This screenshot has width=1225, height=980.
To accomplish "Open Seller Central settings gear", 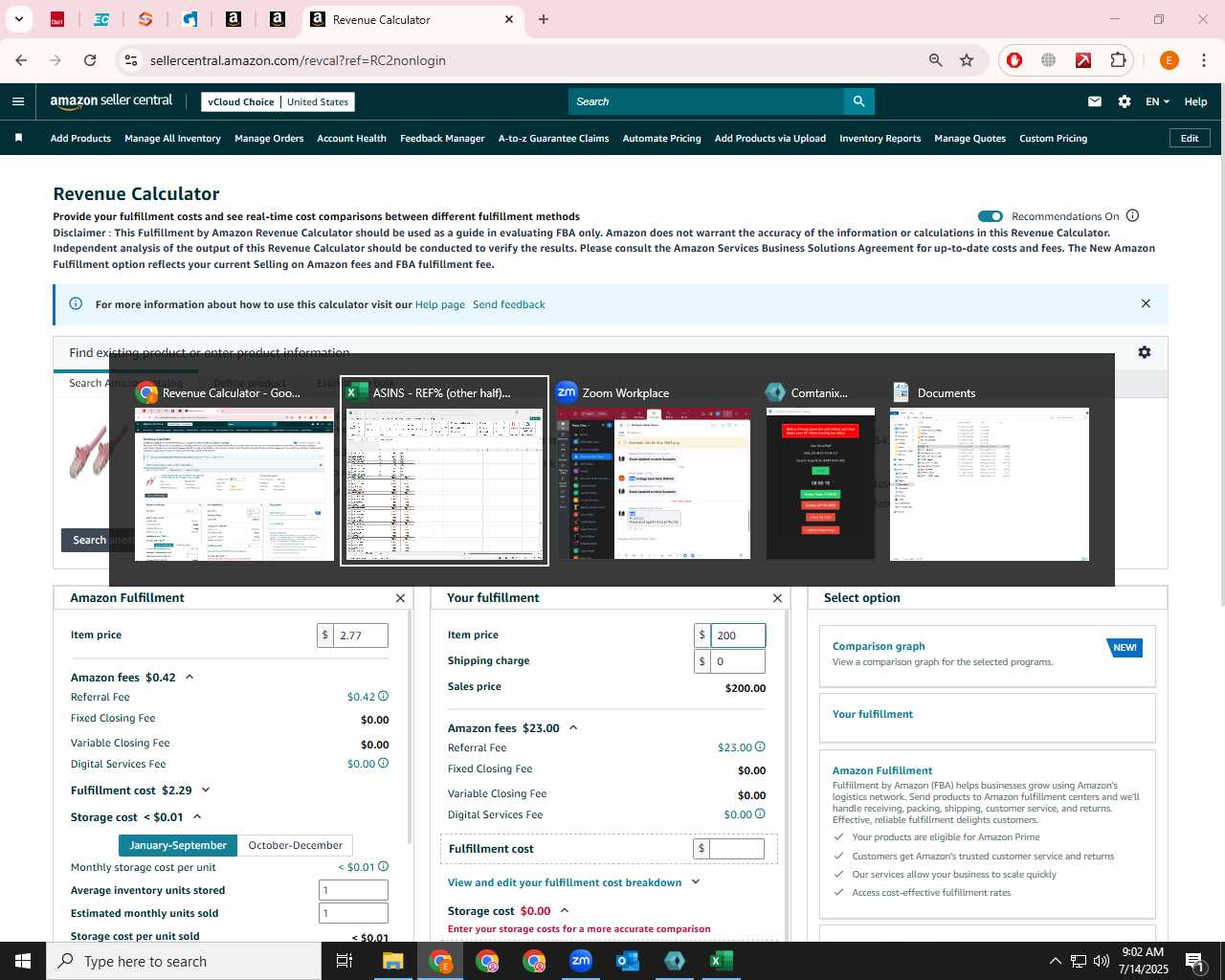I will (1125, 101).
